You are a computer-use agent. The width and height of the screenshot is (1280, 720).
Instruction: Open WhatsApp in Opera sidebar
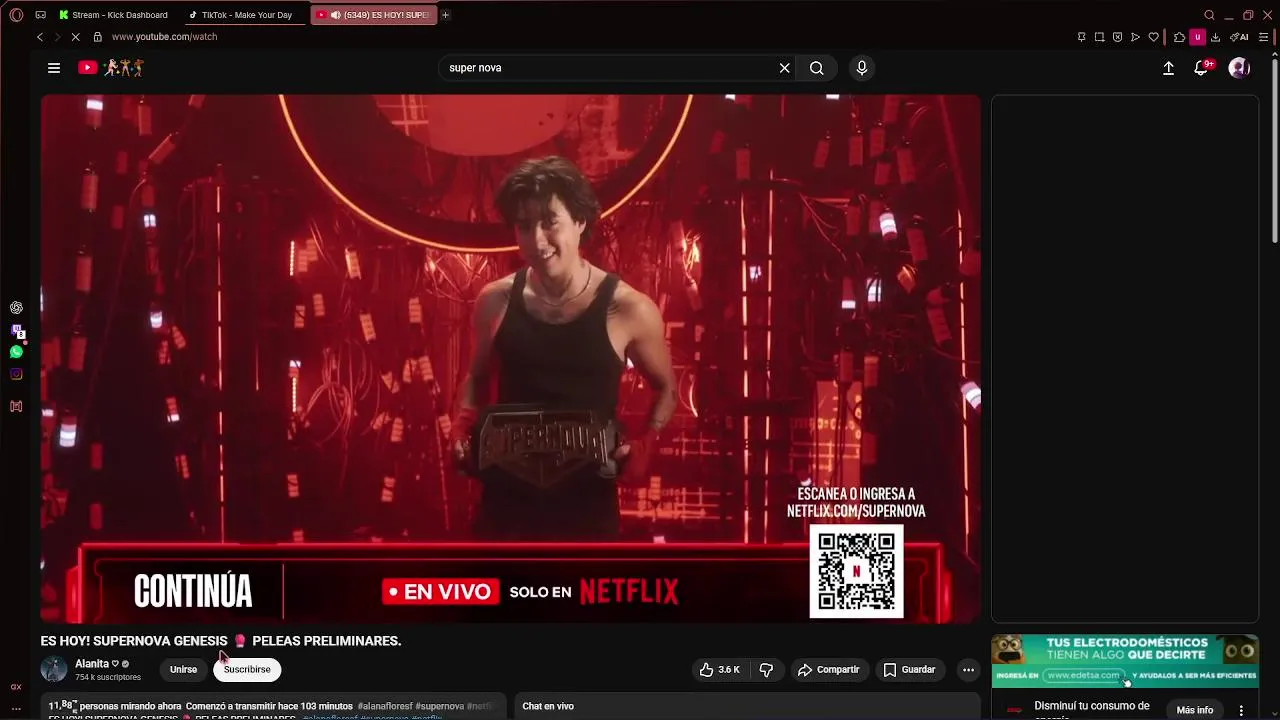point(16,352)
